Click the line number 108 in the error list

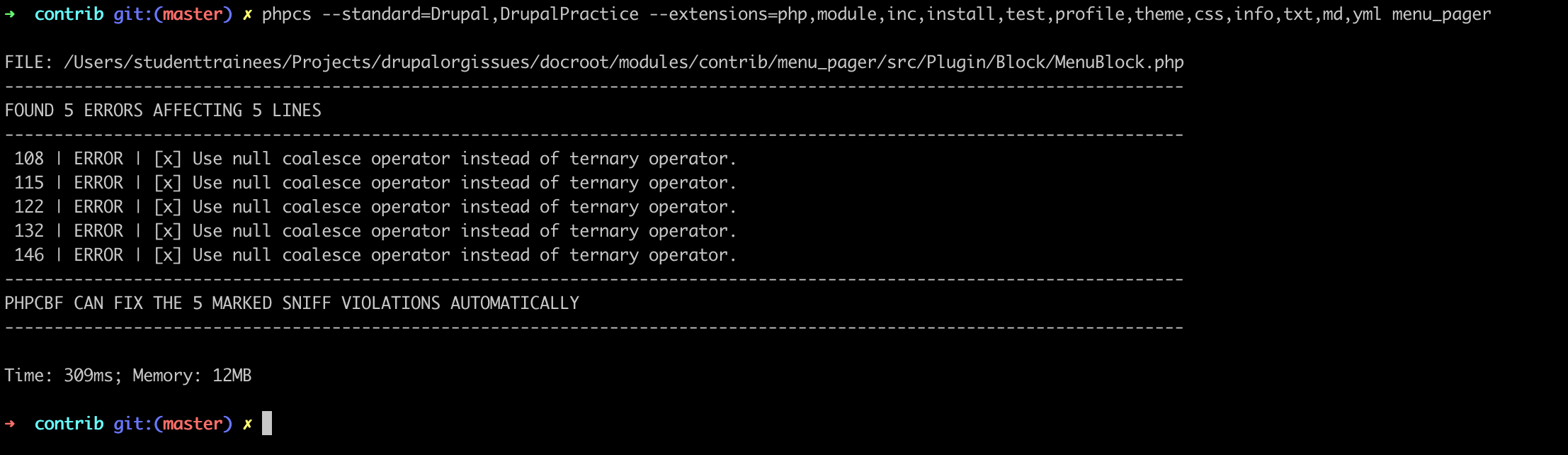click(29, 159)
